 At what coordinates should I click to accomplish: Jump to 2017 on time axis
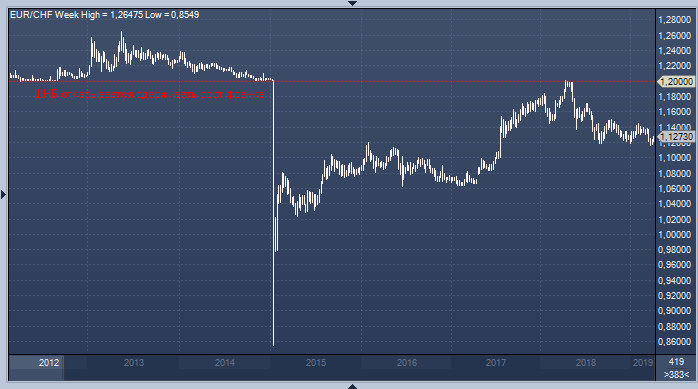coord(495,363)
